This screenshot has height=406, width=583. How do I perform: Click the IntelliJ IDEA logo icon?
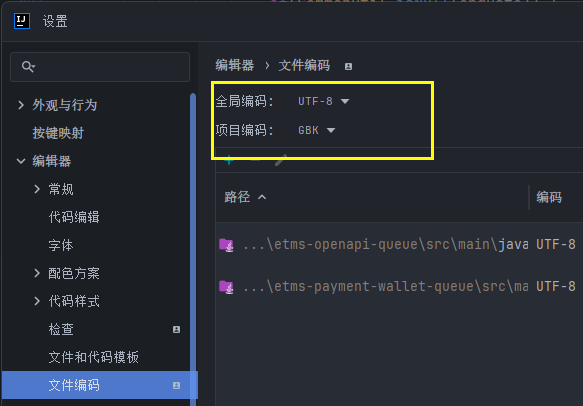(x=22, y=21)
